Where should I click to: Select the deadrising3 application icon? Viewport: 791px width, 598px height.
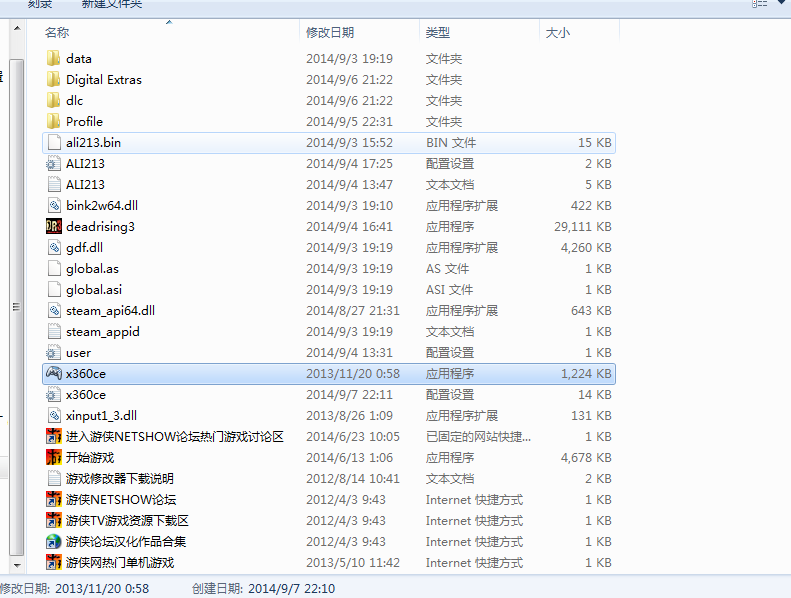(53, 227)
